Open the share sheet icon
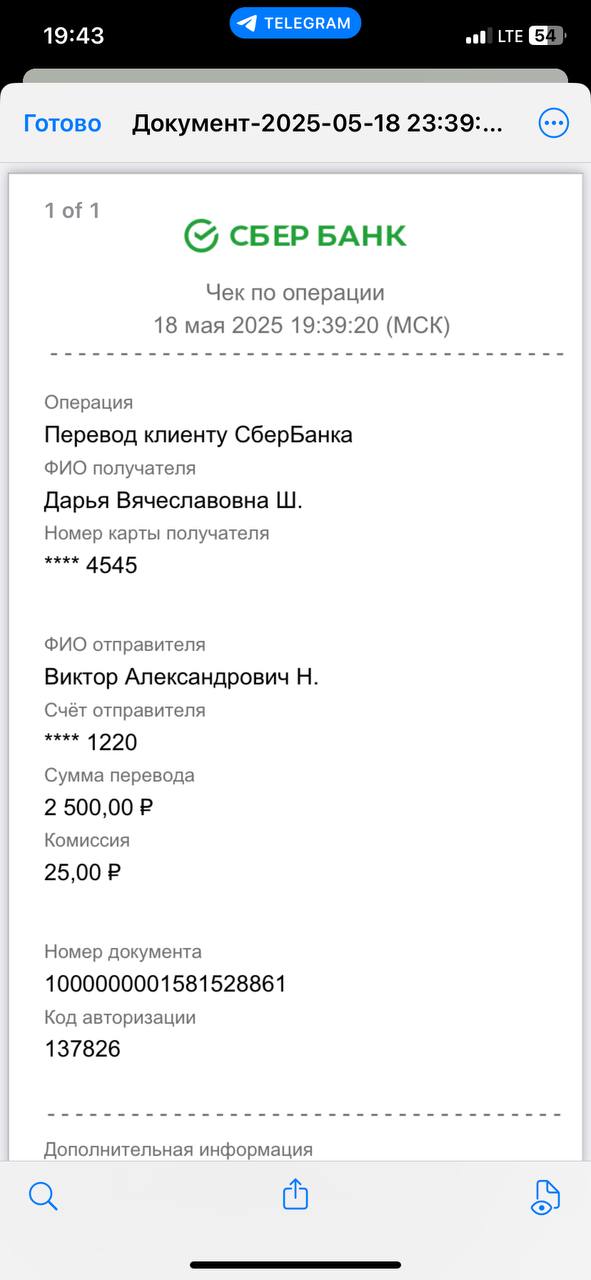Screen dimensions: 591x1280 295,1194
